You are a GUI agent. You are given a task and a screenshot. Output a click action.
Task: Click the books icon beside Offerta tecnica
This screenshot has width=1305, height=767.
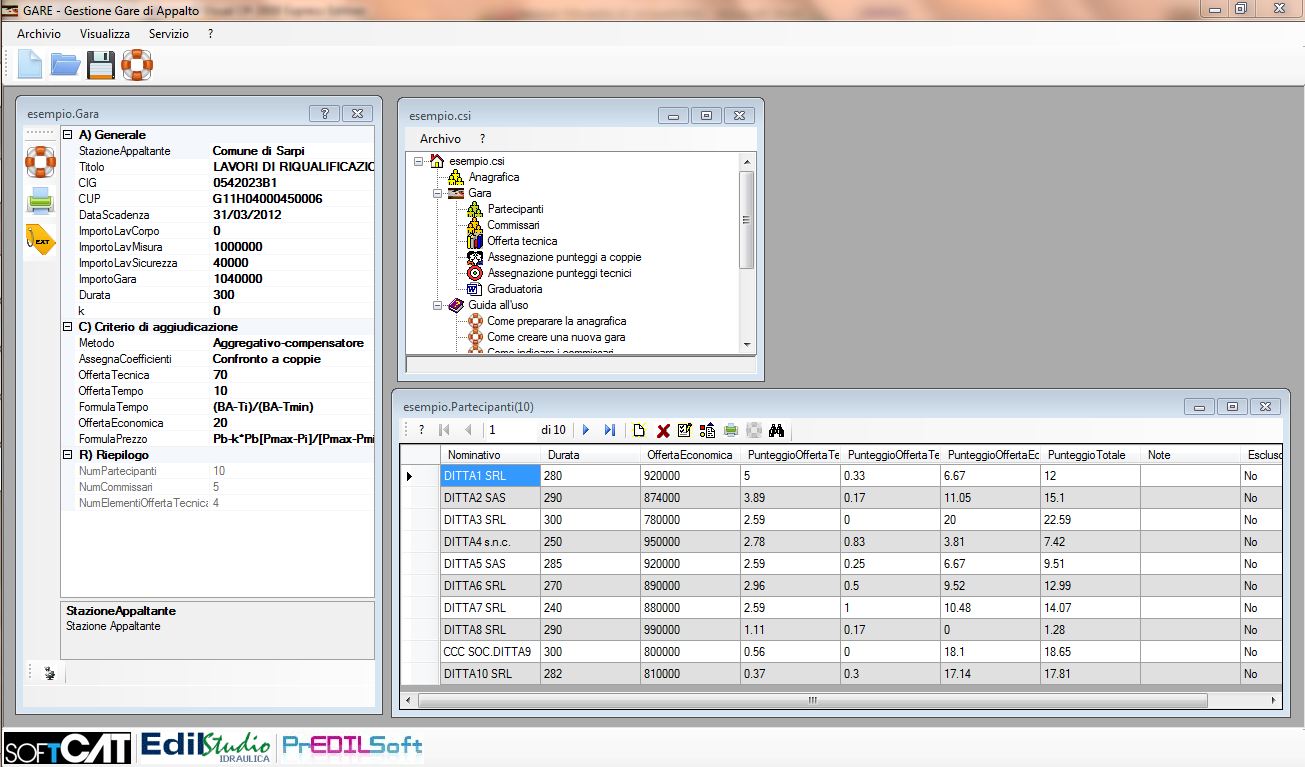[x=475, y=241]
